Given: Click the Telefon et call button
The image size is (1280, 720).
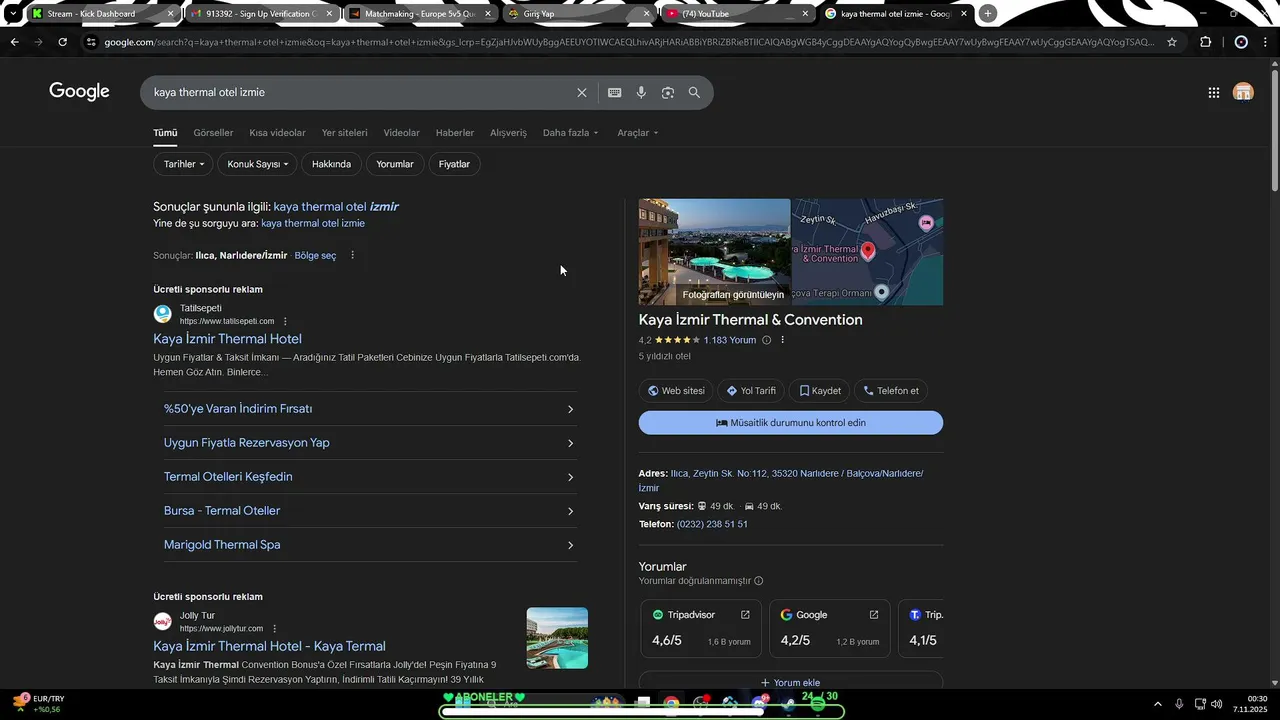Looking at the screenshot, I should 891,391.
